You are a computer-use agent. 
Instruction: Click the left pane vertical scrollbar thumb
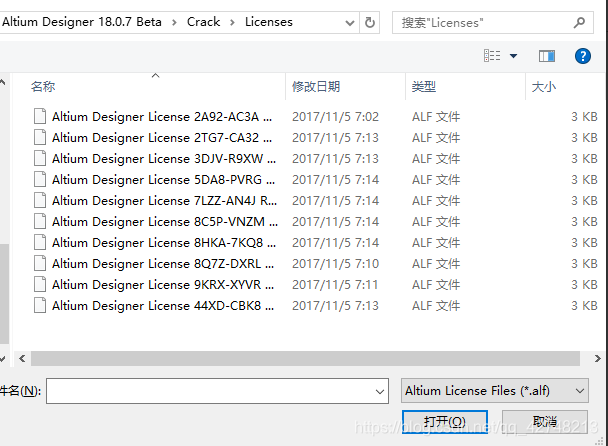tap(4, 294)
